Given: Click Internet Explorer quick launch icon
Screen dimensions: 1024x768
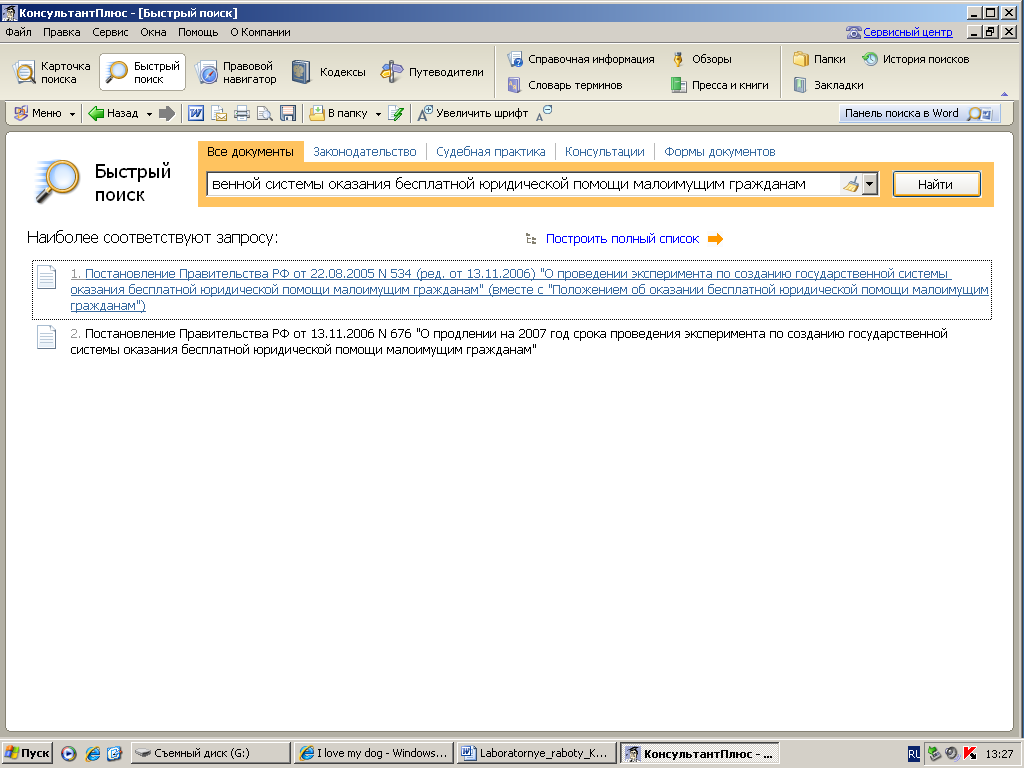Looking at the screenshot, I should pos(93,754).
